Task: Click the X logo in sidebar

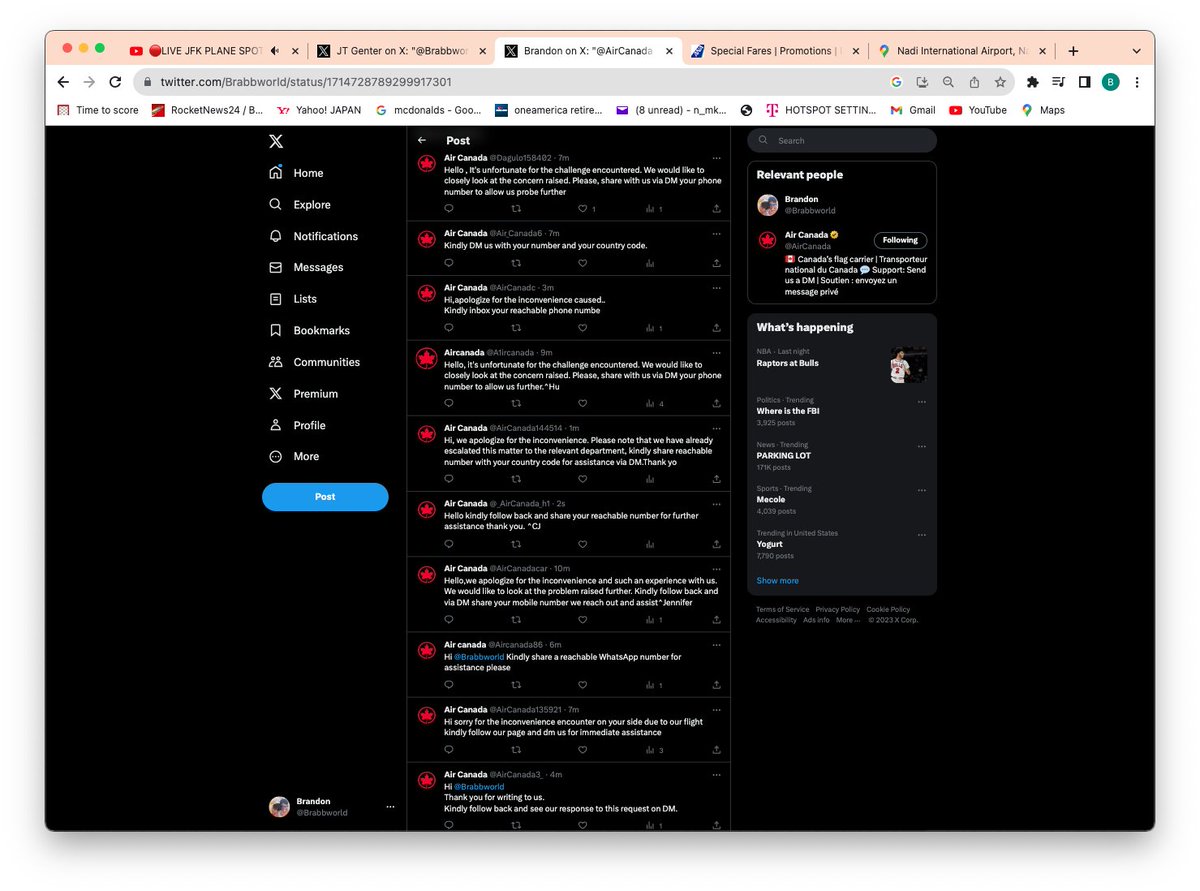Action: tap(276, 141)
